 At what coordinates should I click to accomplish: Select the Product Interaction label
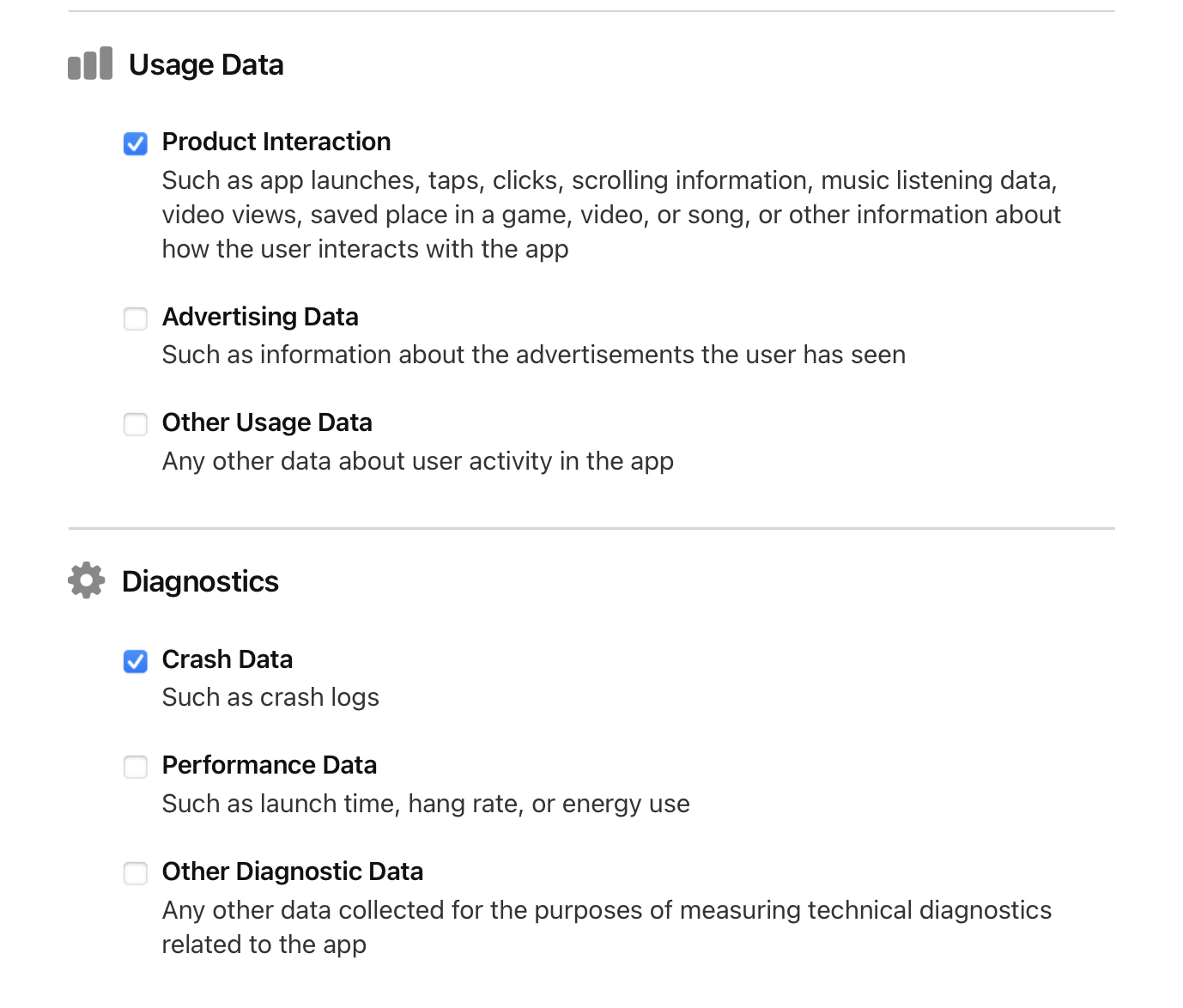coord(276,142)
